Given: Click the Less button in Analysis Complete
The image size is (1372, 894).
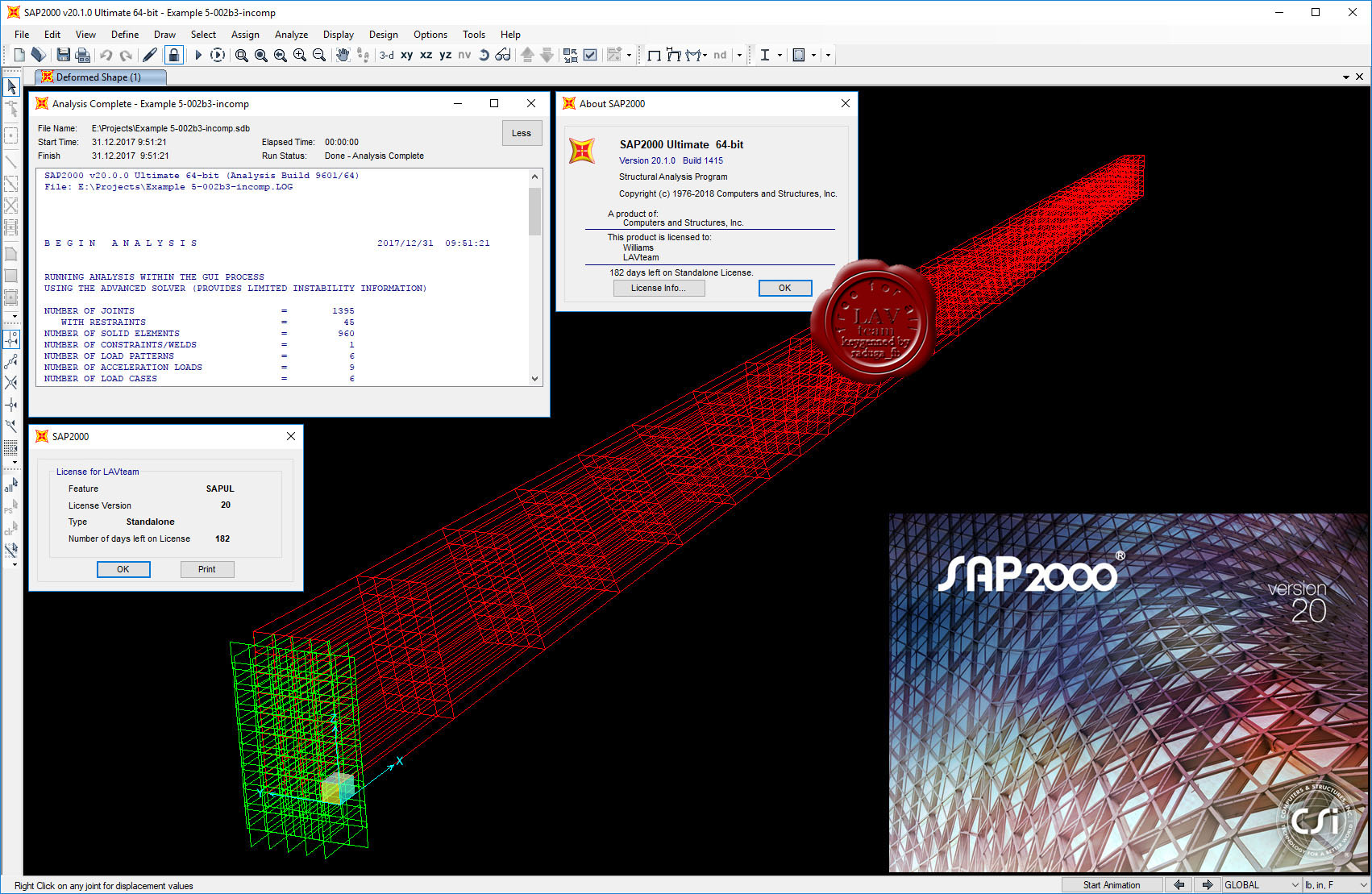Looking at the screenshot, I should [x=522, y=134].
